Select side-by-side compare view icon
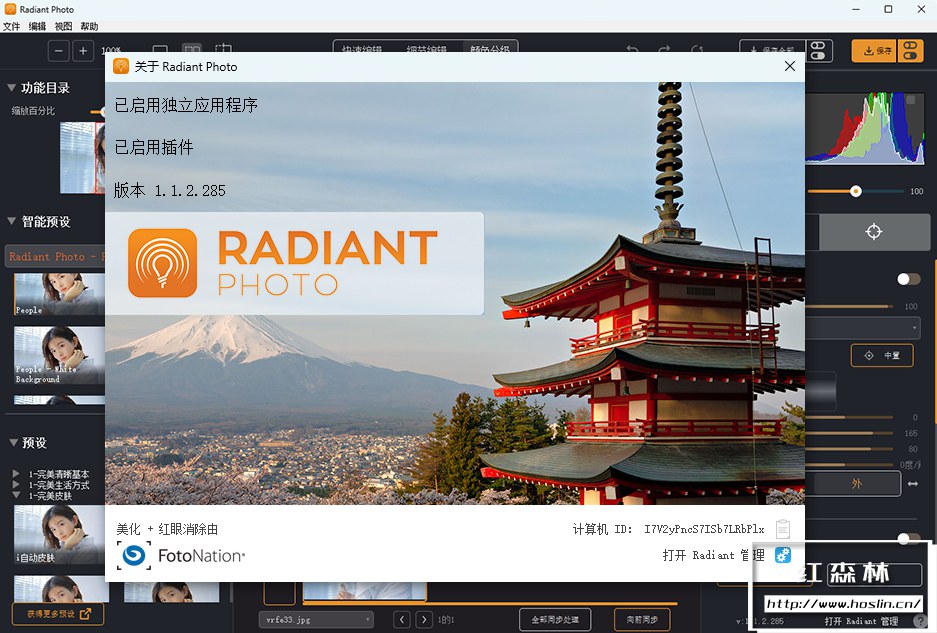Screen dimensions: 937x633 pyautogui.click(x=191, y=48)
